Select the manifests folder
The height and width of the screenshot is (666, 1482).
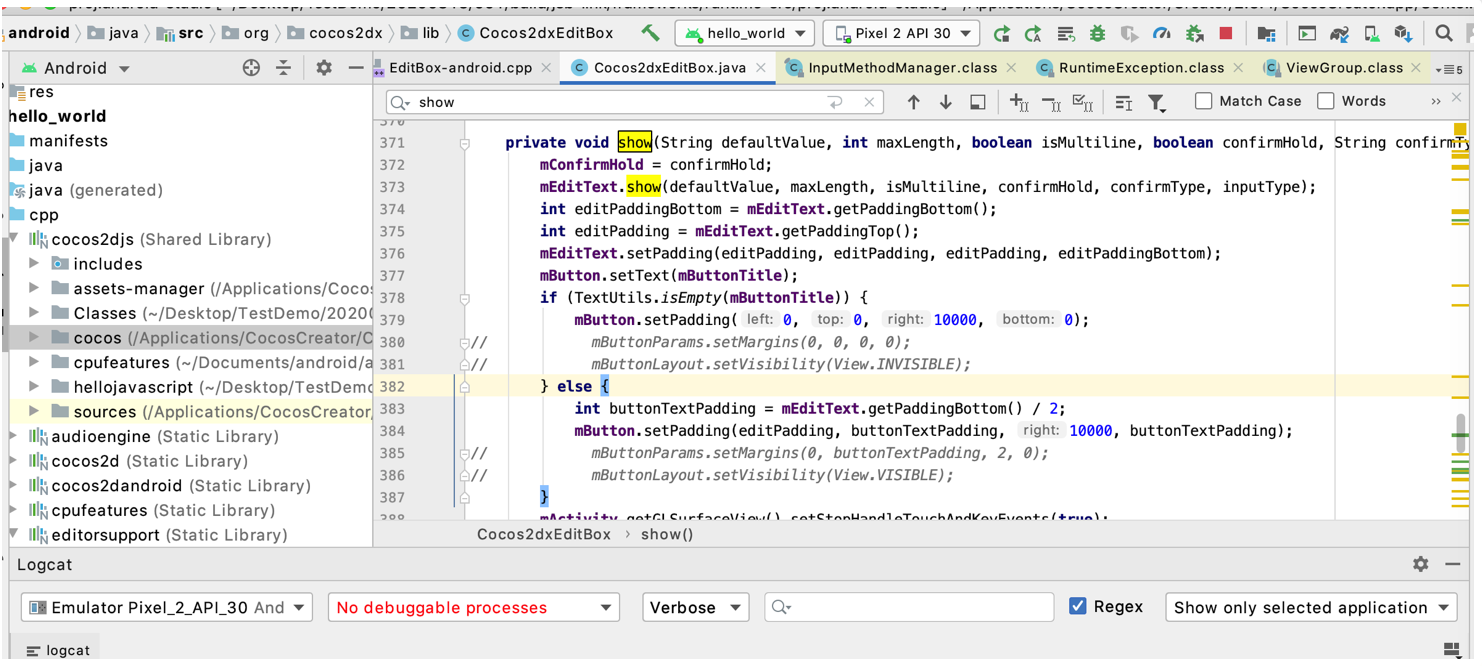(x=68, y=141)
